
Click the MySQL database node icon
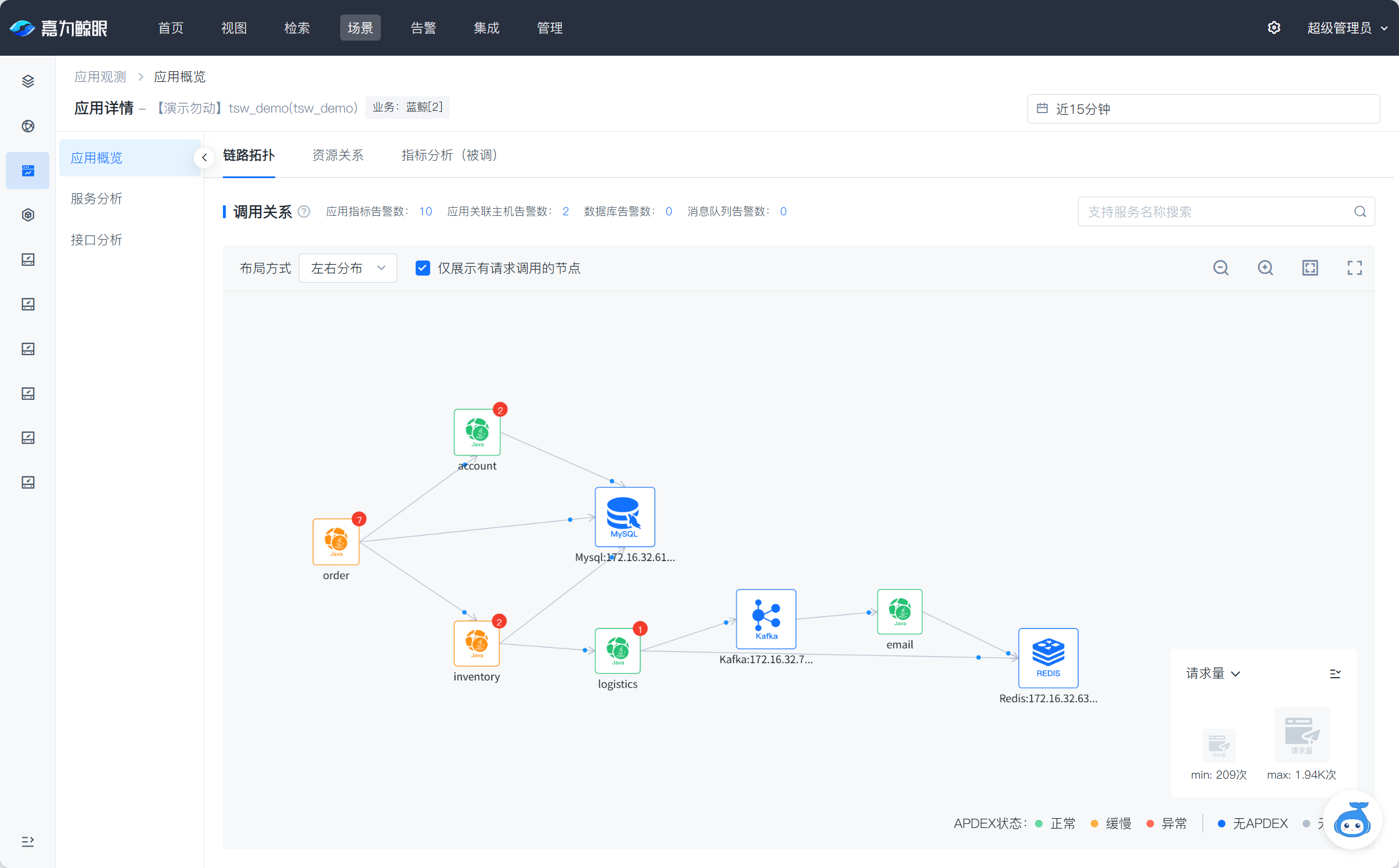[625, 516]
